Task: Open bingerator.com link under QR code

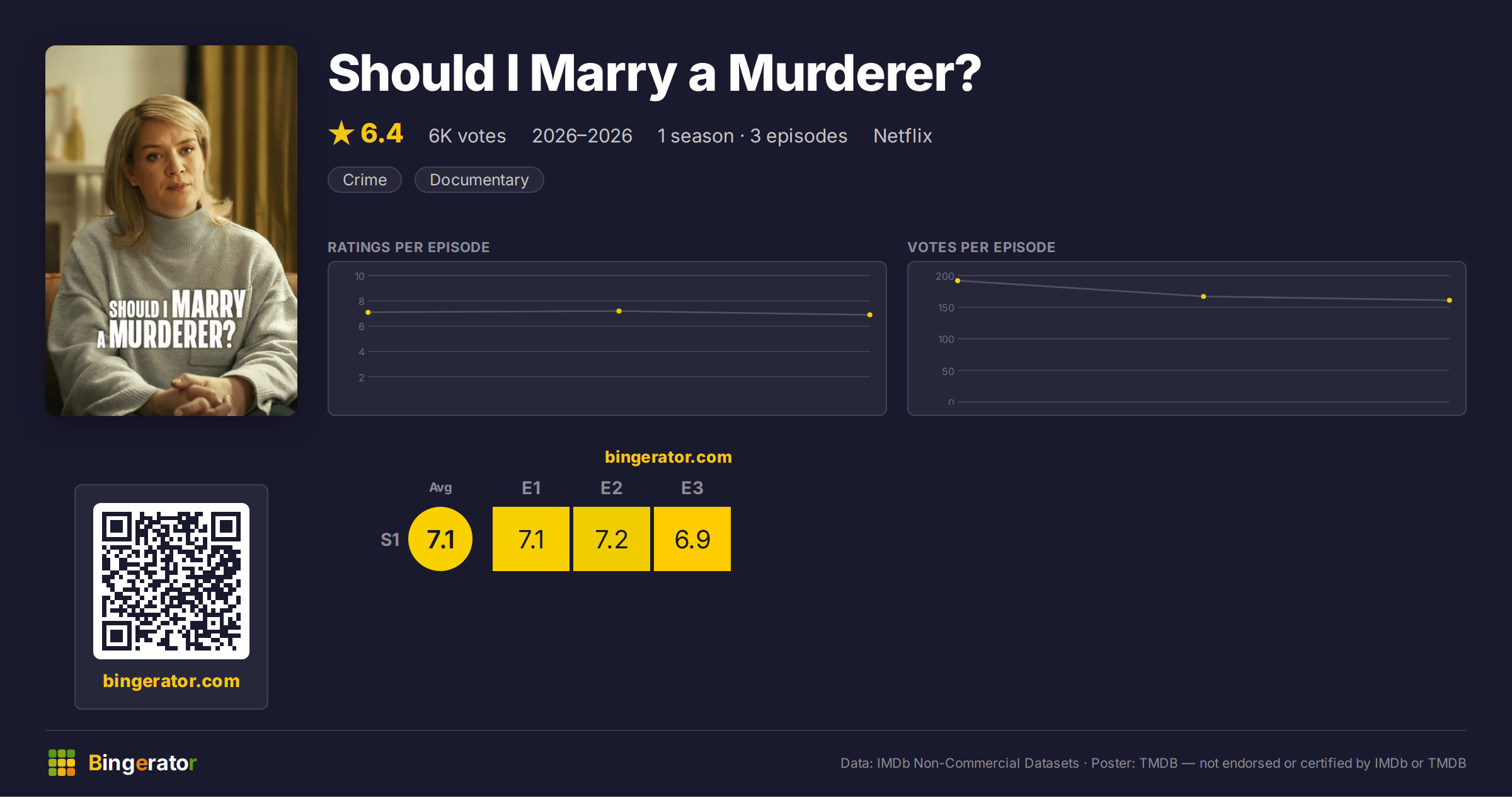Action: 171,681
